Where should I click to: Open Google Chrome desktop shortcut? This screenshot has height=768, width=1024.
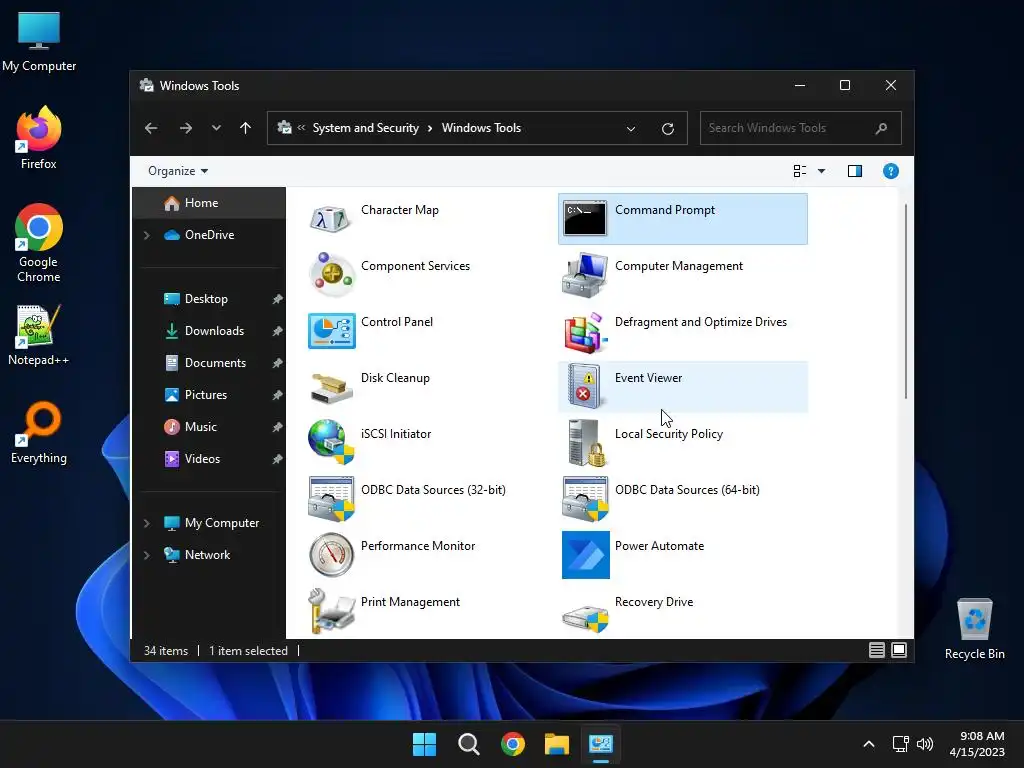[x=39, y=243]
